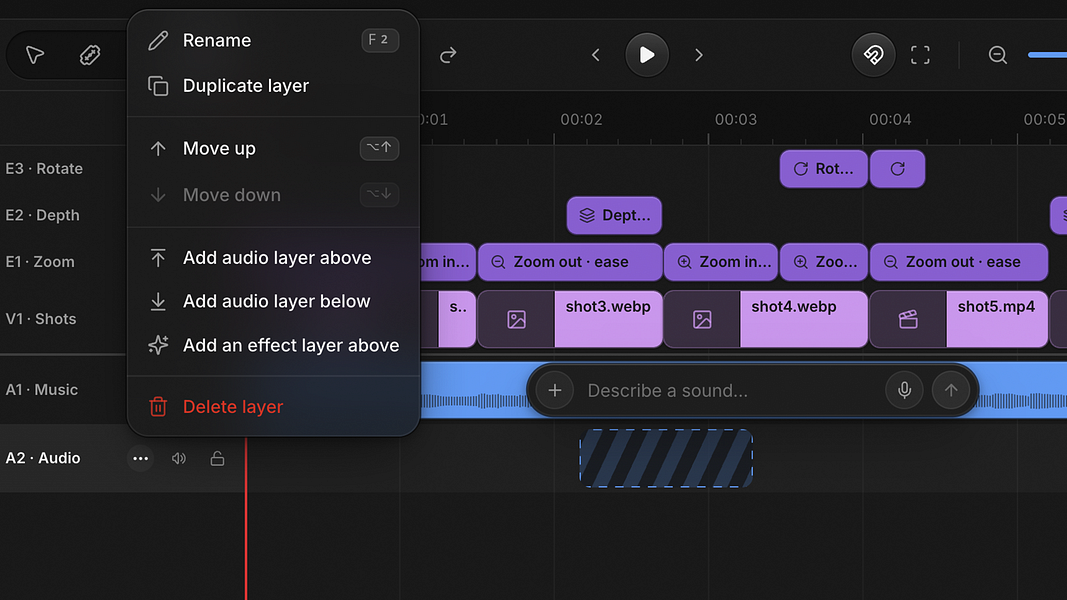
Task: Select the Zoom out · ease clip above shot5.mp4
Action: 959,262
